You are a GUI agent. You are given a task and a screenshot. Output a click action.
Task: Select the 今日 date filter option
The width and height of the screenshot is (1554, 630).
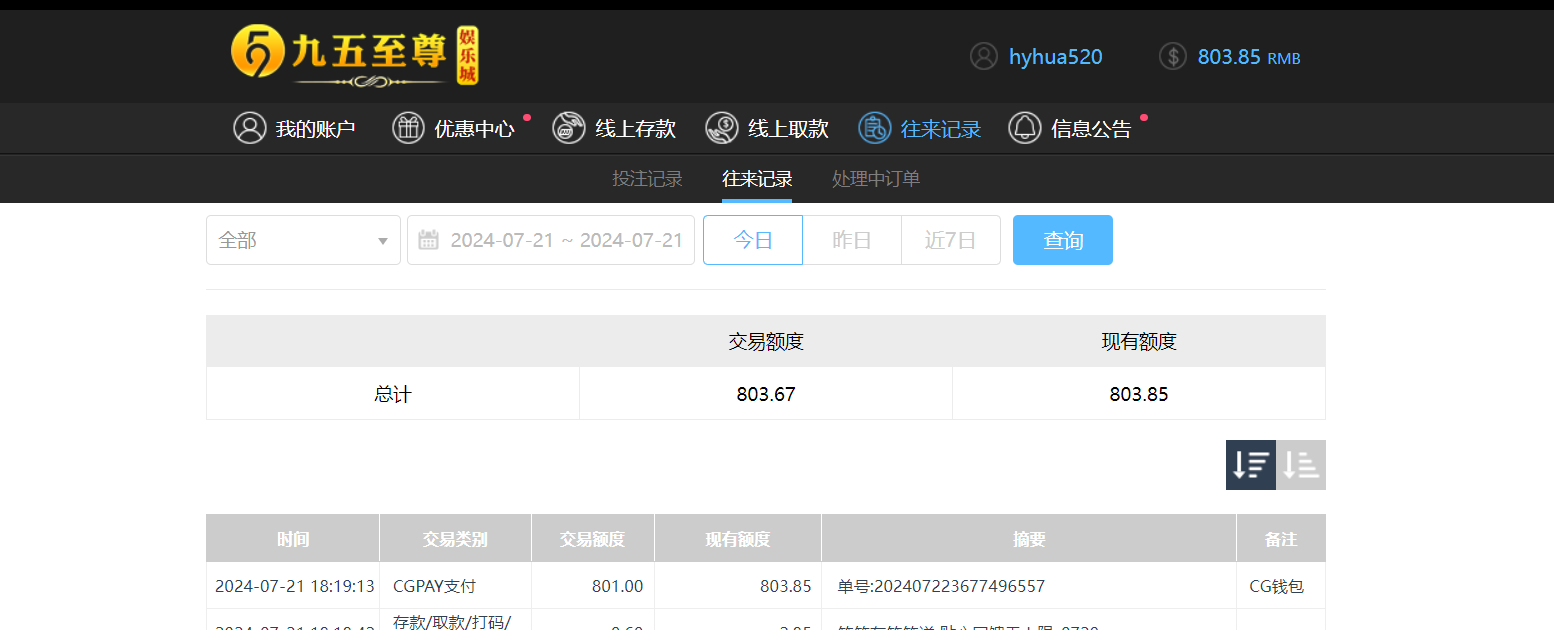pyautogui.click(x=752, y=240)
